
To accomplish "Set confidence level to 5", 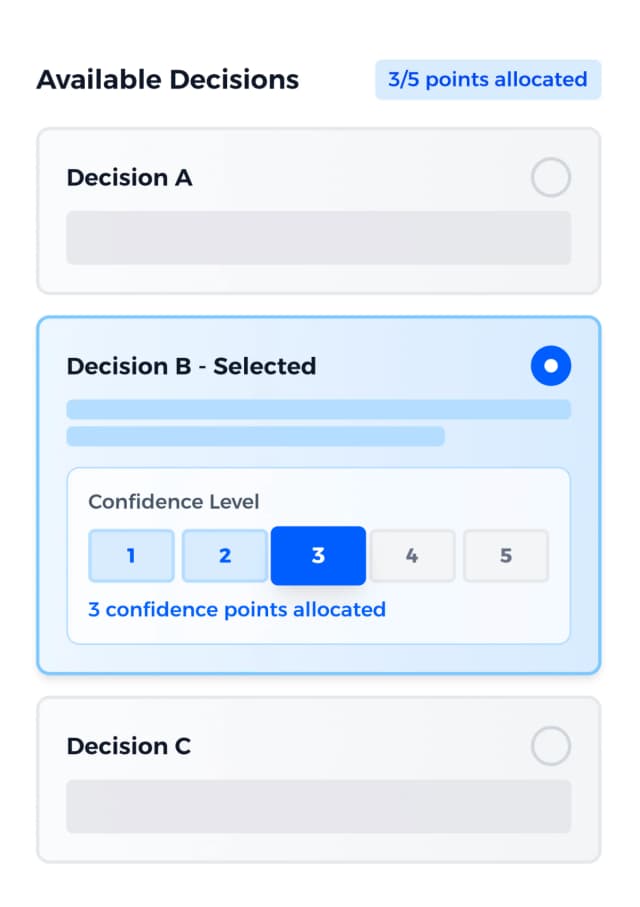I will tap(506, 555).
